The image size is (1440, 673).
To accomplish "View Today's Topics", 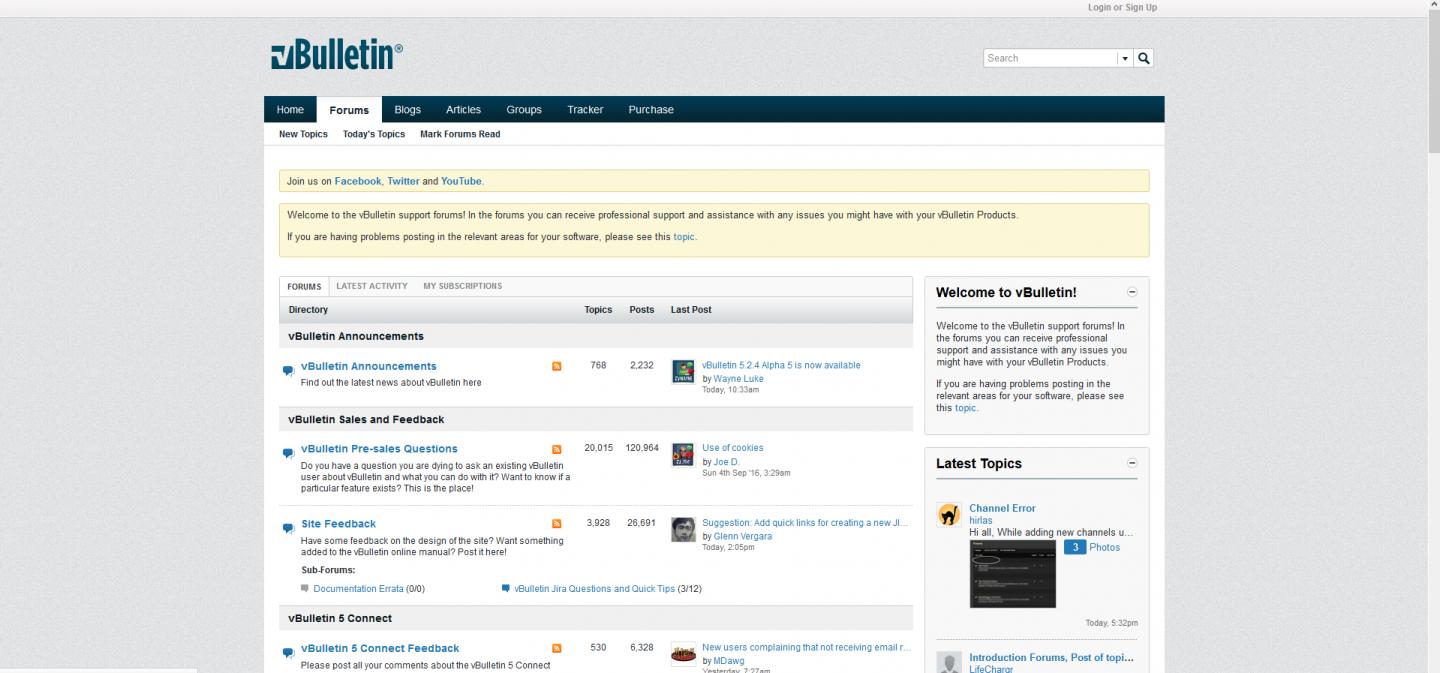I will pyautogui.click(x=374, y=134).
